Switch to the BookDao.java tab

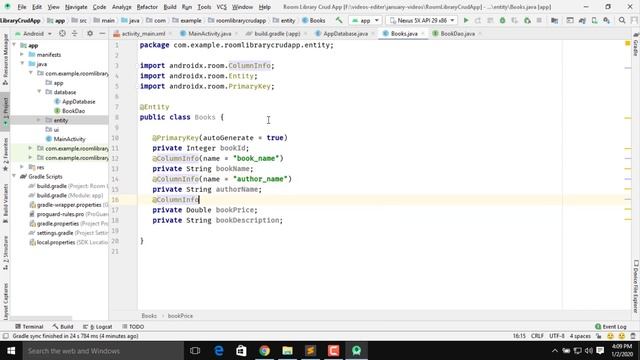click(x=457, y=33)
